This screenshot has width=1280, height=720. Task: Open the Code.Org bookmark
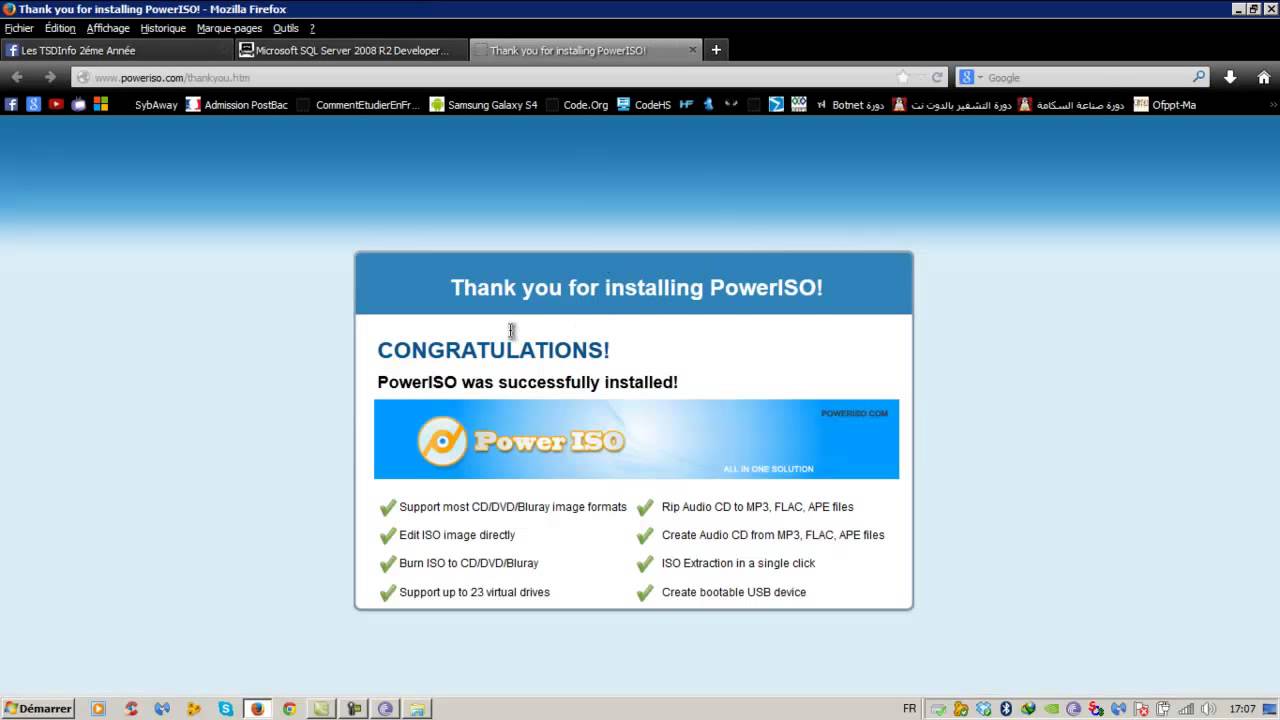(x=577, y=104)
